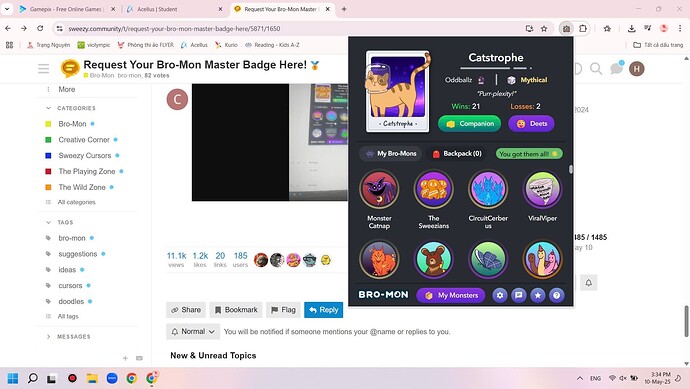Viewport: 690px width, 389px height.
Task: Click the green Companion button
Action: (x=470, y=124)
